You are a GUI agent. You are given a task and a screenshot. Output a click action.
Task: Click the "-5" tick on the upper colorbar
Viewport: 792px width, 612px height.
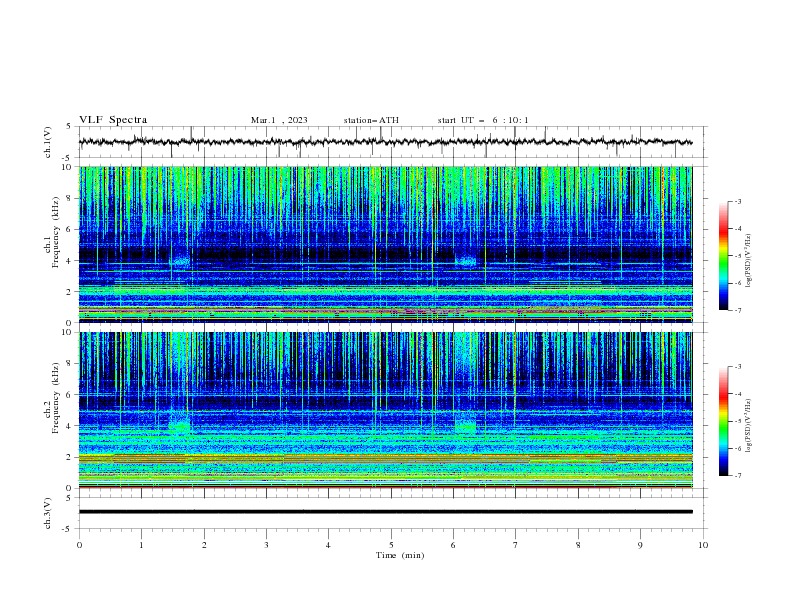(737, 256)
